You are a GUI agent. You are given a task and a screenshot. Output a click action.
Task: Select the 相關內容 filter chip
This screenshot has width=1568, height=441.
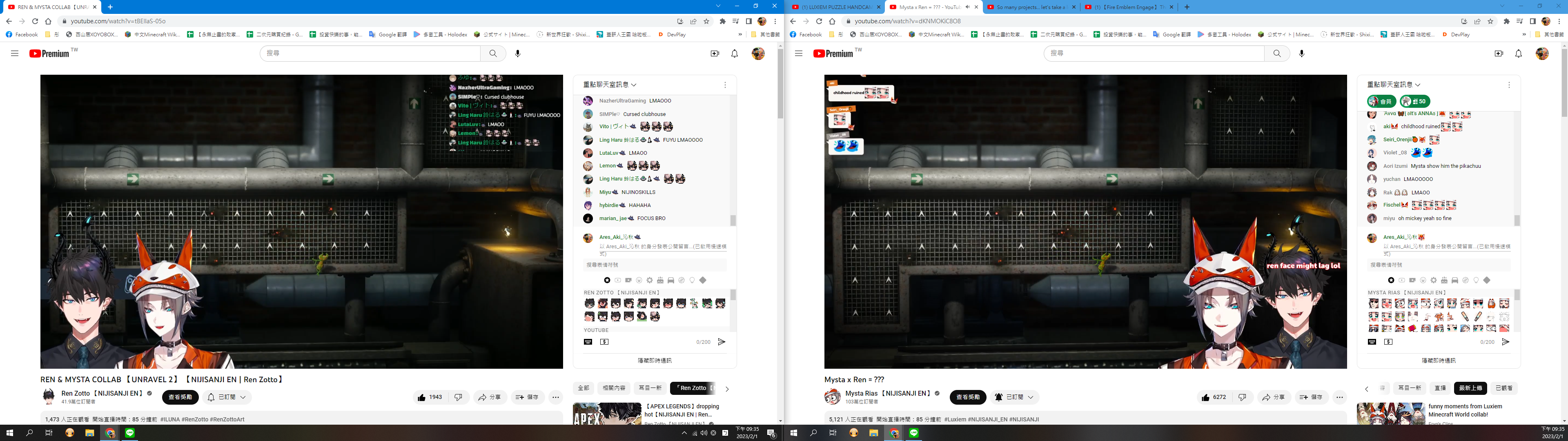614,388
